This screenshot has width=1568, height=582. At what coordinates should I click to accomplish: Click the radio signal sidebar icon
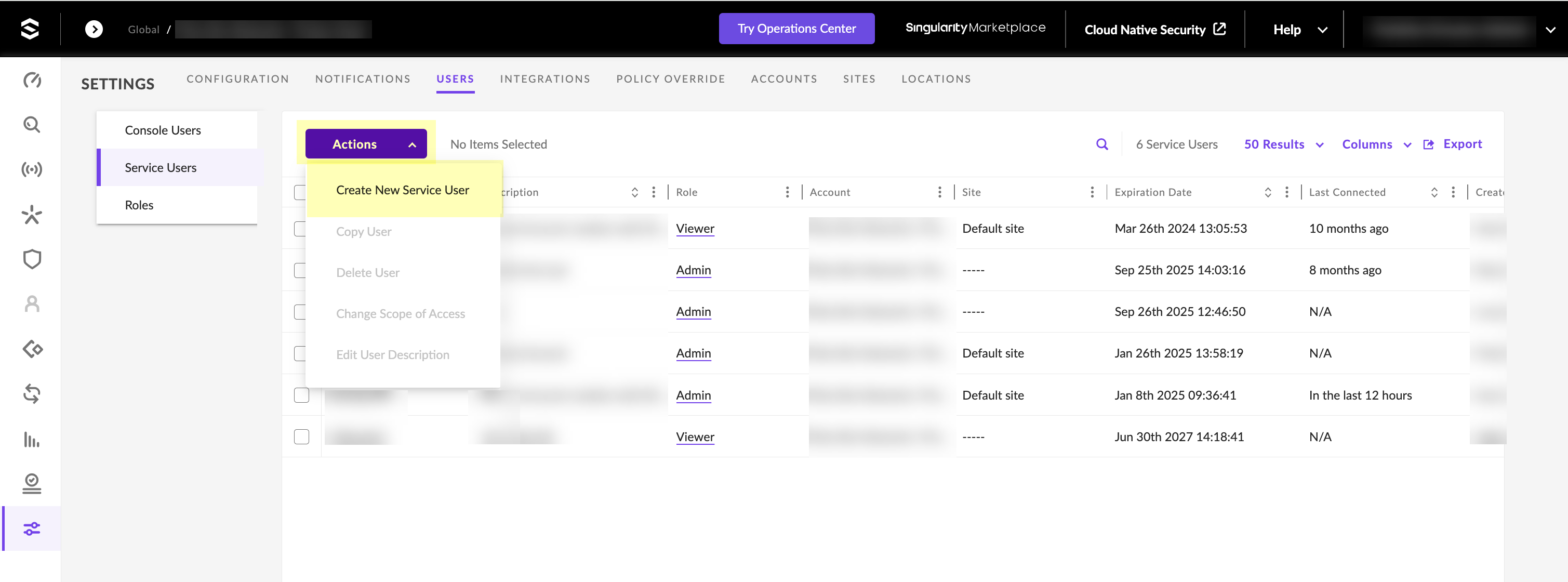coord(32,169)
